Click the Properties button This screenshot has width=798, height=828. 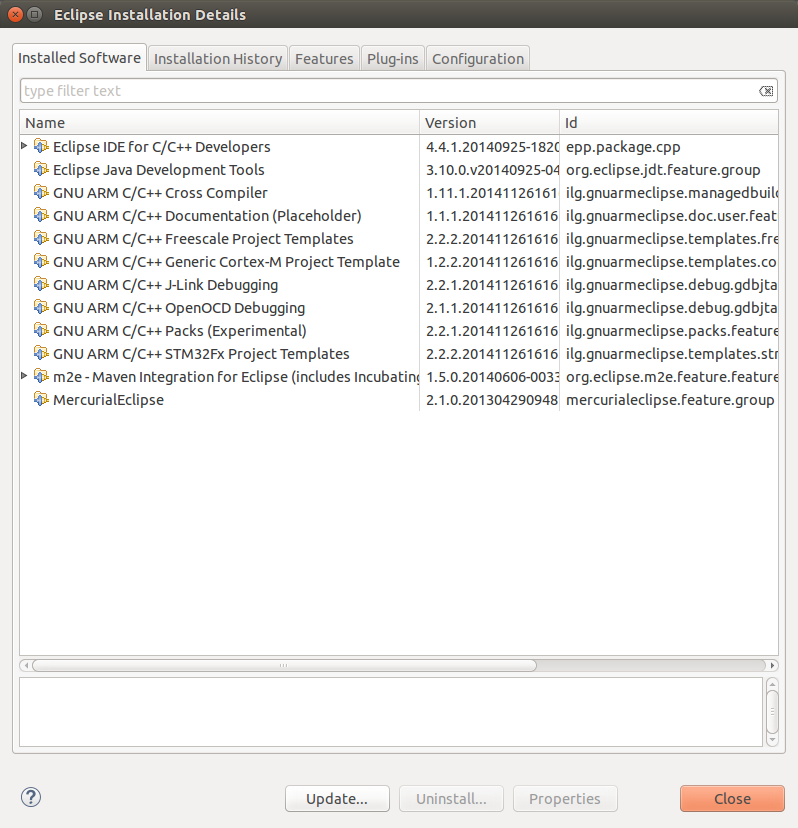click(565, 798)
